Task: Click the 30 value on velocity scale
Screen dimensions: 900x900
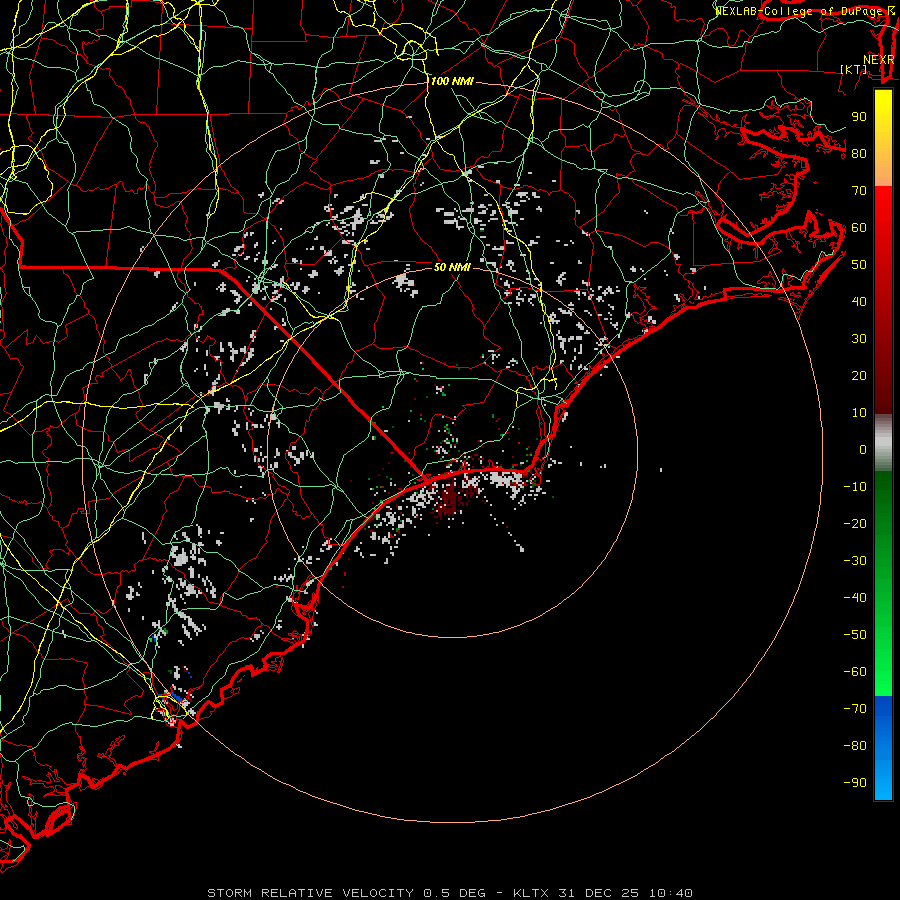Action: (859, 339)
